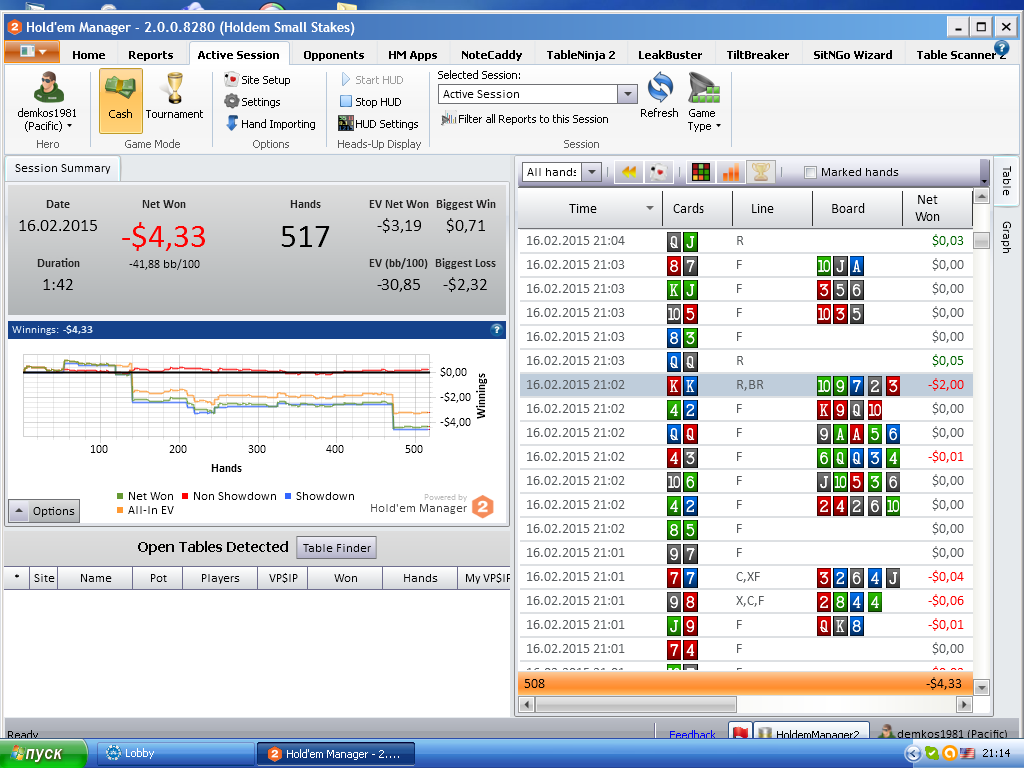The height and width of the screenshot is (768, 1024).
Task: Open help for the Winnings graph
Action: pos(496,330)
